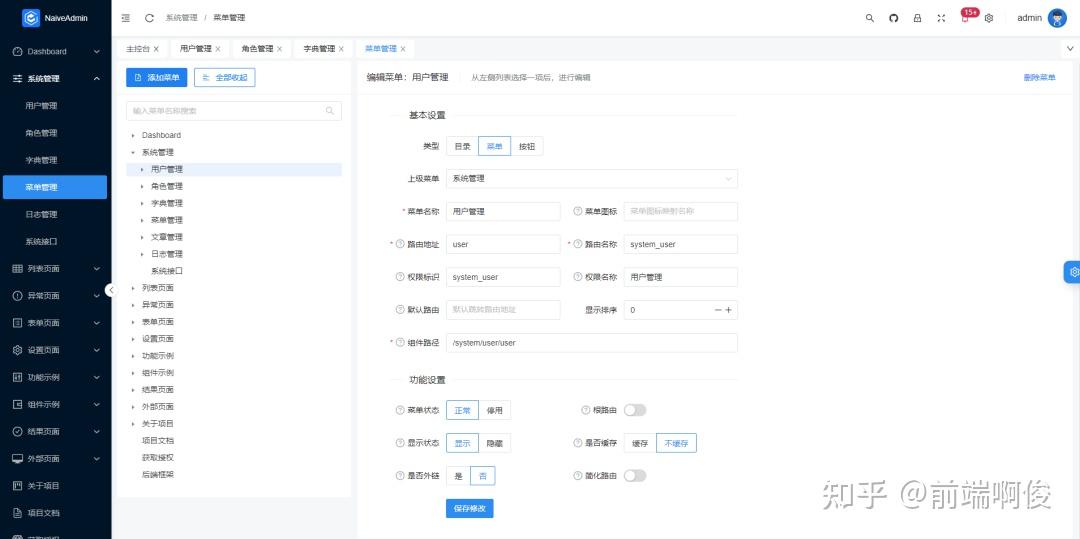The image size is (1080, 539).
Task: Click help icon beside 默认路由
Action: [400, 310]
